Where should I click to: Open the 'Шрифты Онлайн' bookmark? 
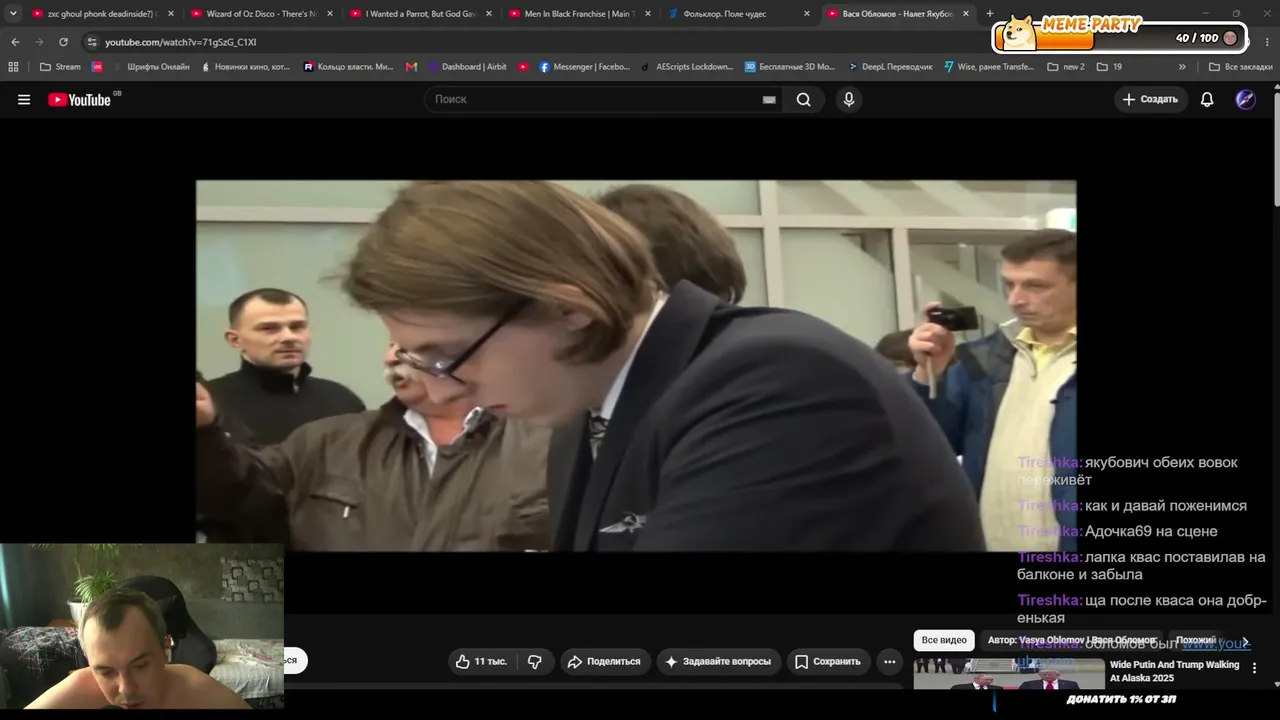click(150, 67)
